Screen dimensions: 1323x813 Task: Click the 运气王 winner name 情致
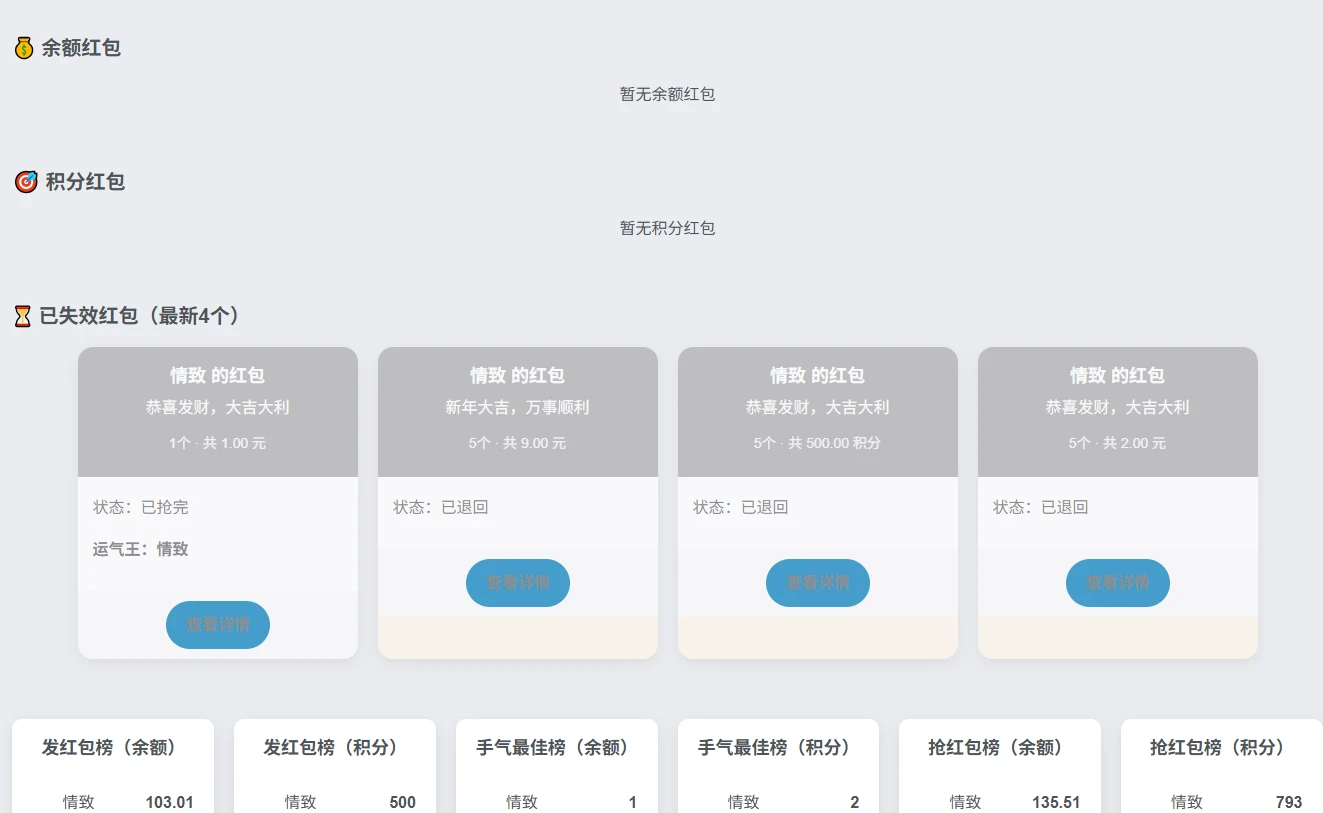coord(174,548)
